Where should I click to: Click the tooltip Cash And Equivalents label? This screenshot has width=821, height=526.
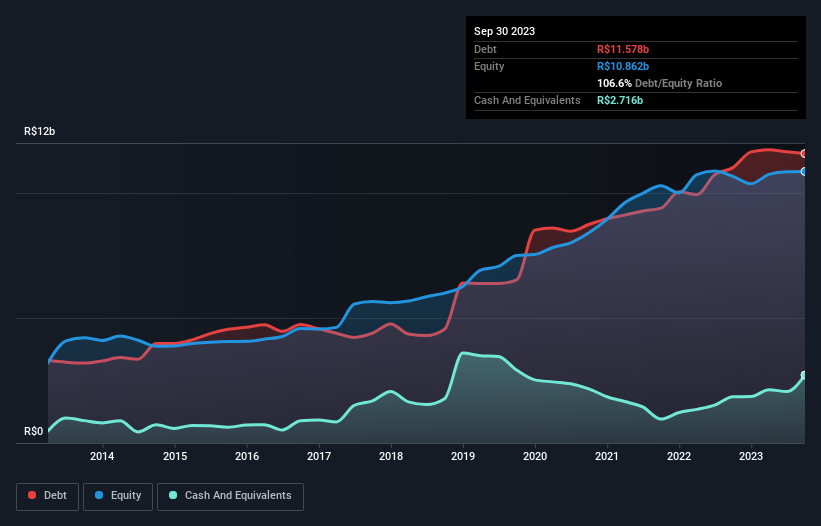click(x=527, y=100)
